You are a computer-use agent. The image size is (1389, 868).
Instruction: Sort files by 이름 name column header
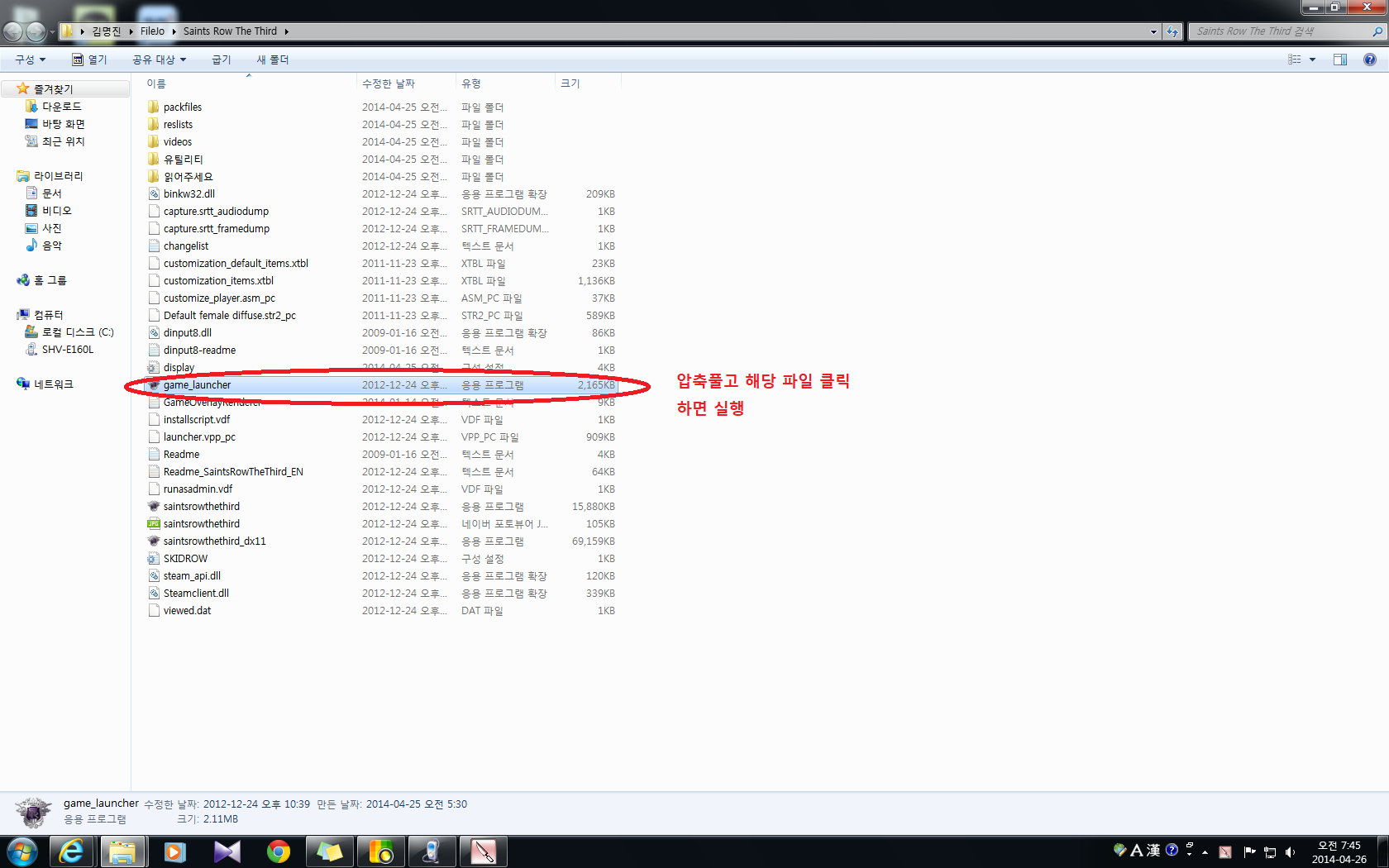point(156,83)
